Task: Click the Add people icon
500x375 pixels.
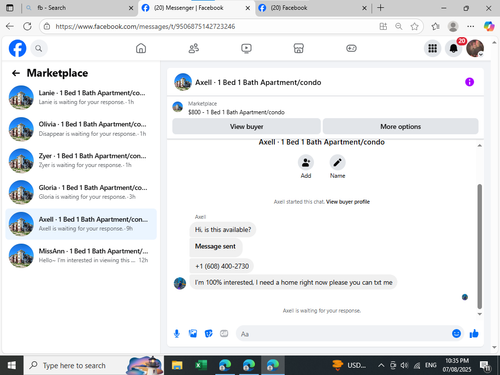Action: point(306,163)
